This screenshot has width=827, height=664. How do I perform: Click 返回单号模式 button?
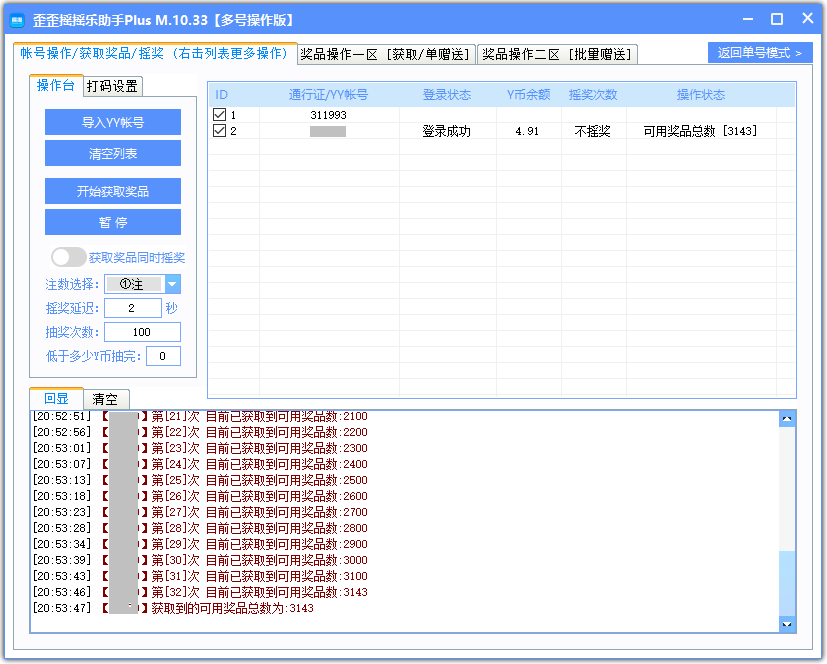pyautogui.click(x=760, y=53)
